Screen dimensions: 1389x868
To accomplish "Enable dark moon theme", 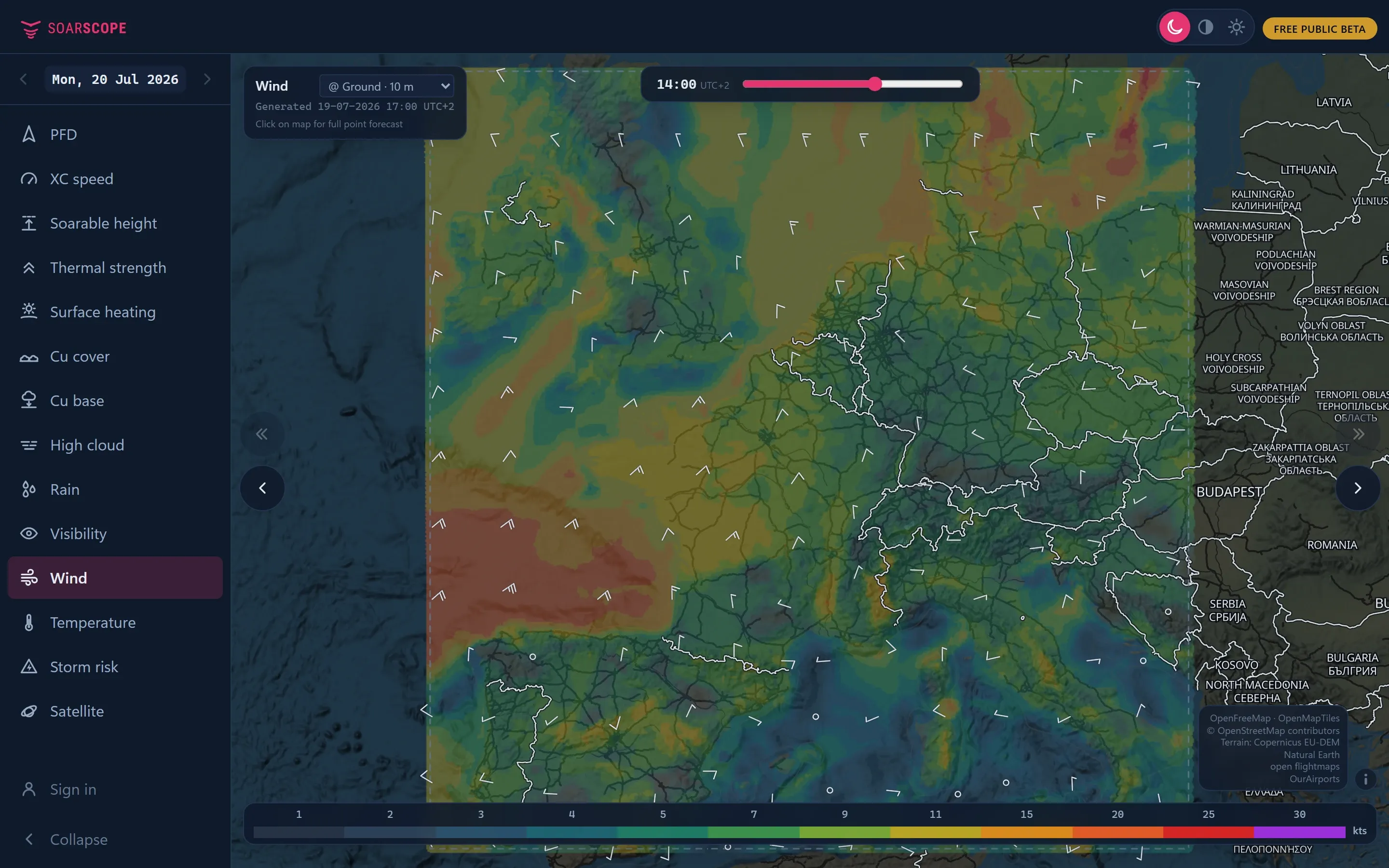I will (1174, 27).
